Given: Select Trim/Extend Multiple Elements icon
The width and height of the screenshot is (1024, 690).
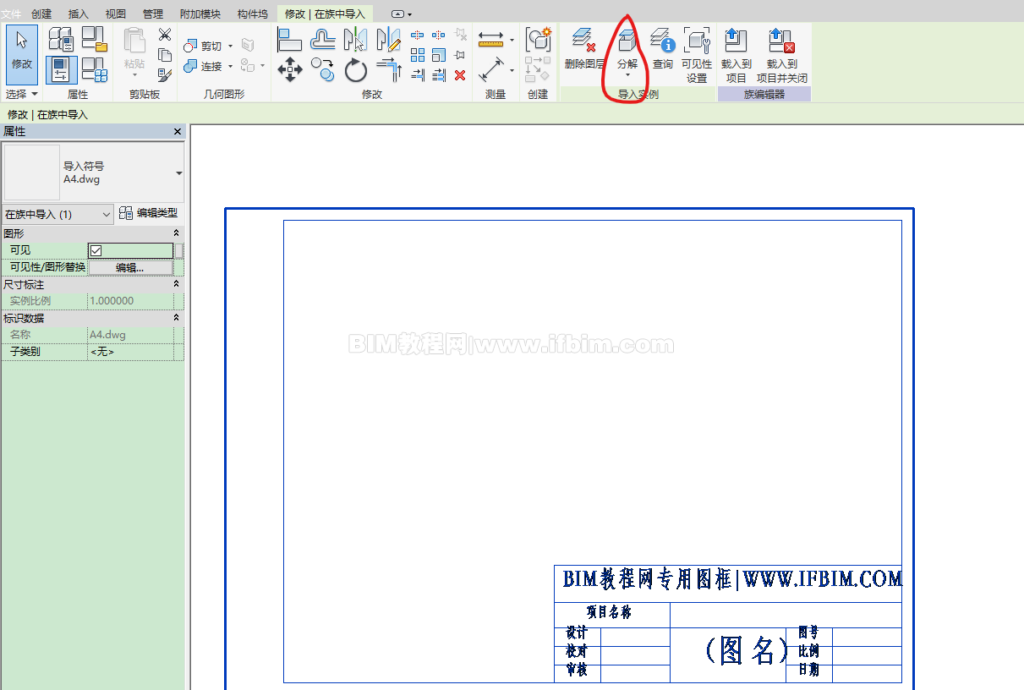Looking at the screenshot, I should tap(439, 75).
